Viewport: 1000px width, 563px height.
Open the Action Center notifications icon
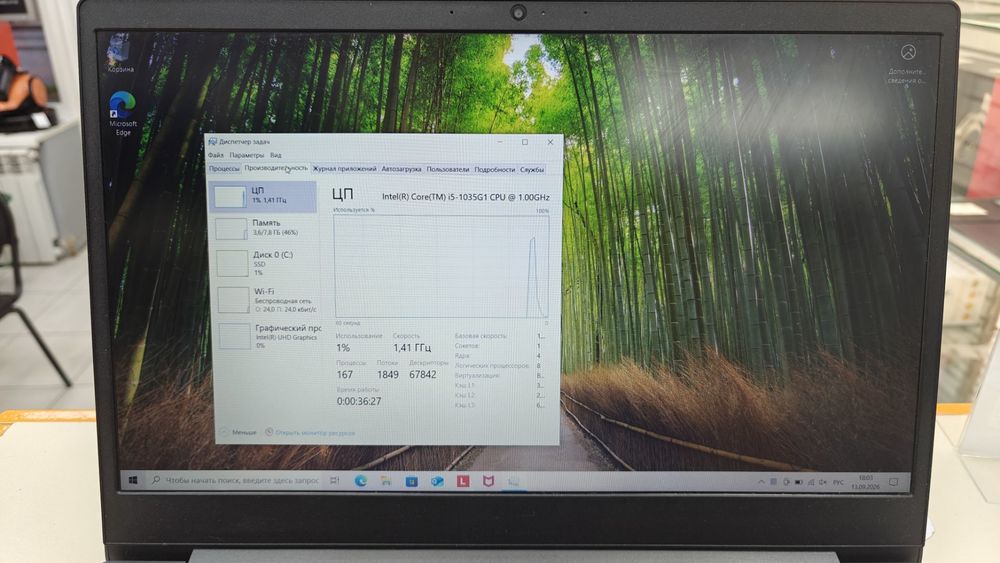(893, 482)
